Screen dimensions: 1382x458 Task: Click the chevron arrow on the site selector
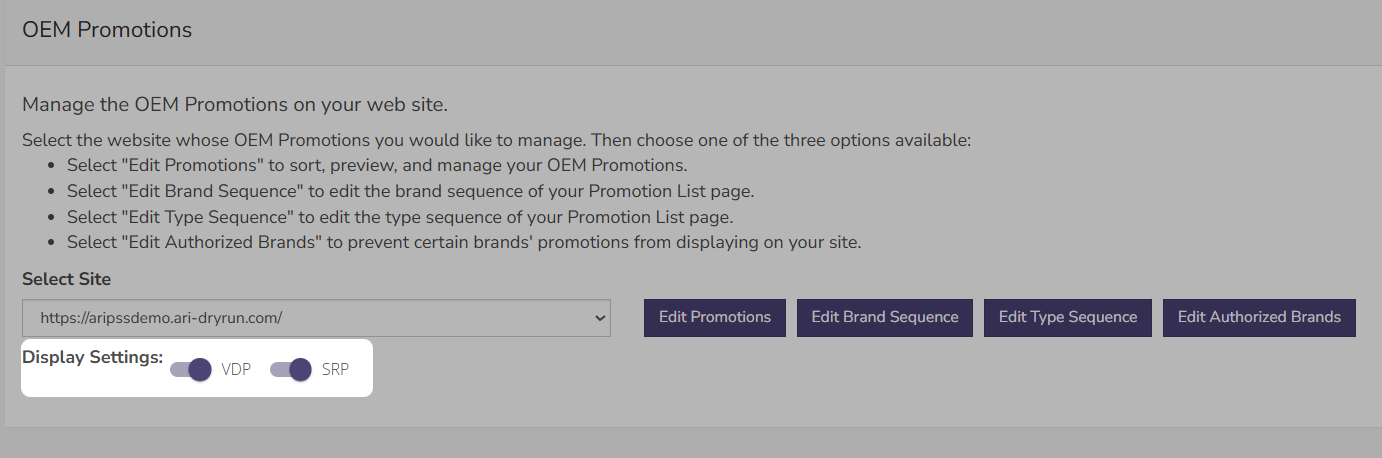[x=600, y=317]
